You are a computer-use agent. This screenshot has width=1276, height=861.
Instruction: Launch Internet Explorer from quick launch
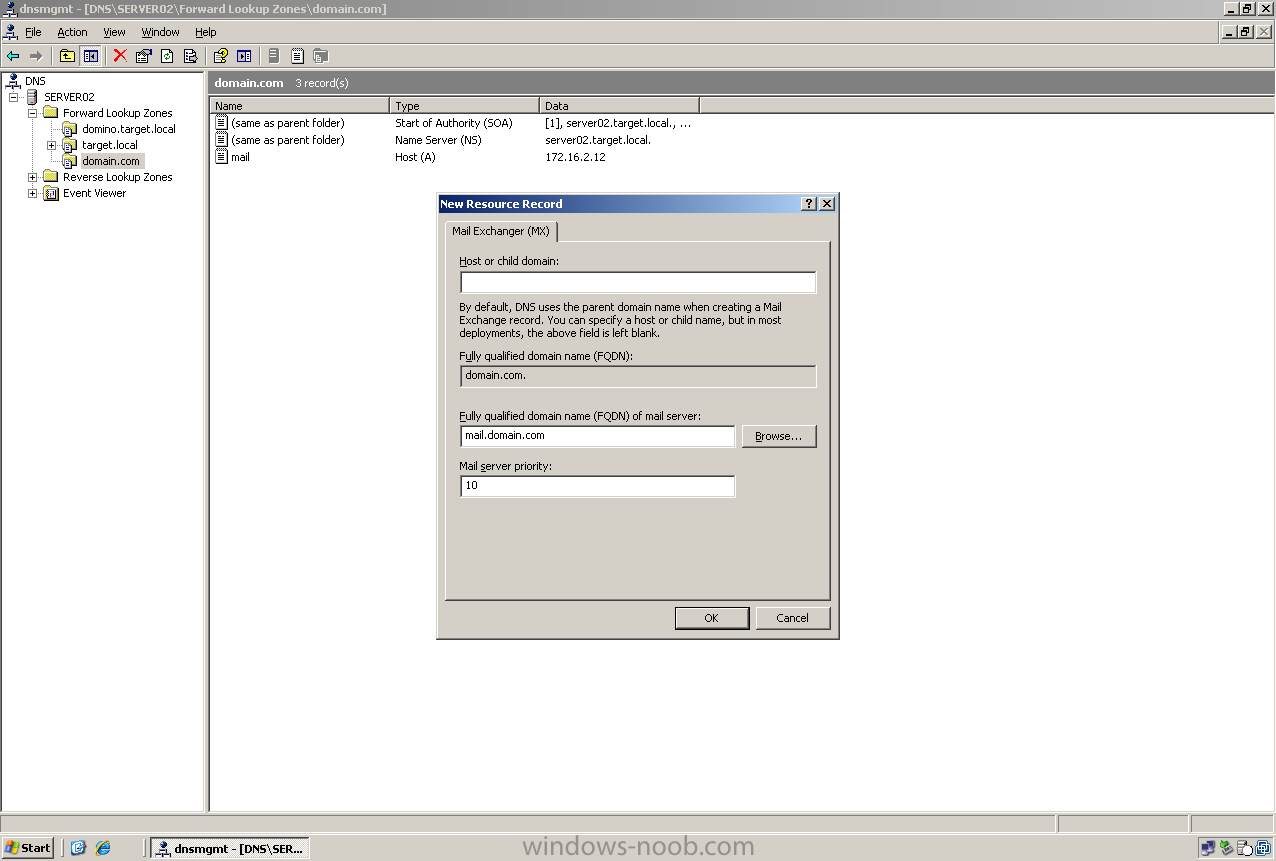click(103, 848)
